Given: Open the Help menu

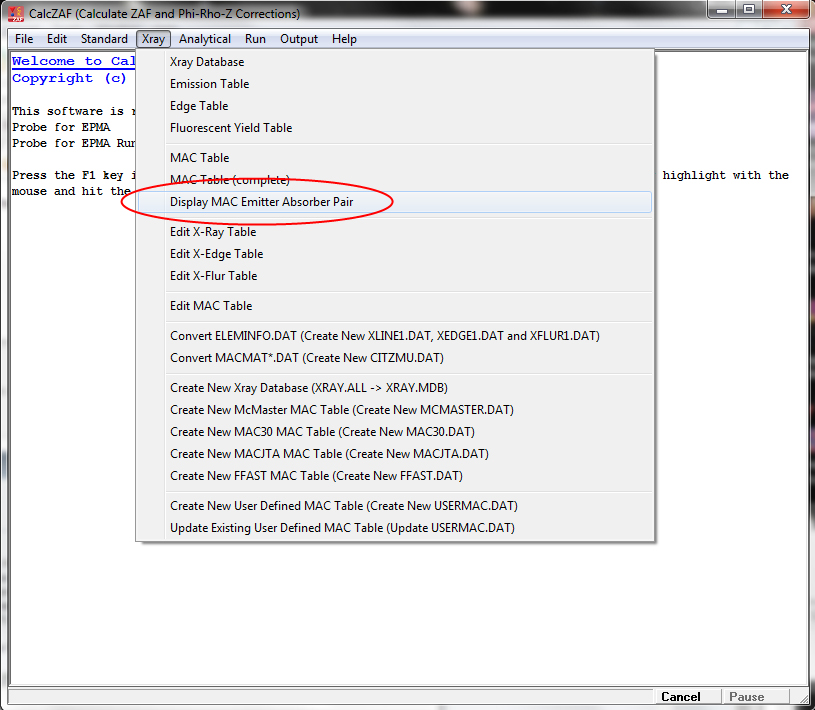Looking at the screenshot, I should point(344,39).
